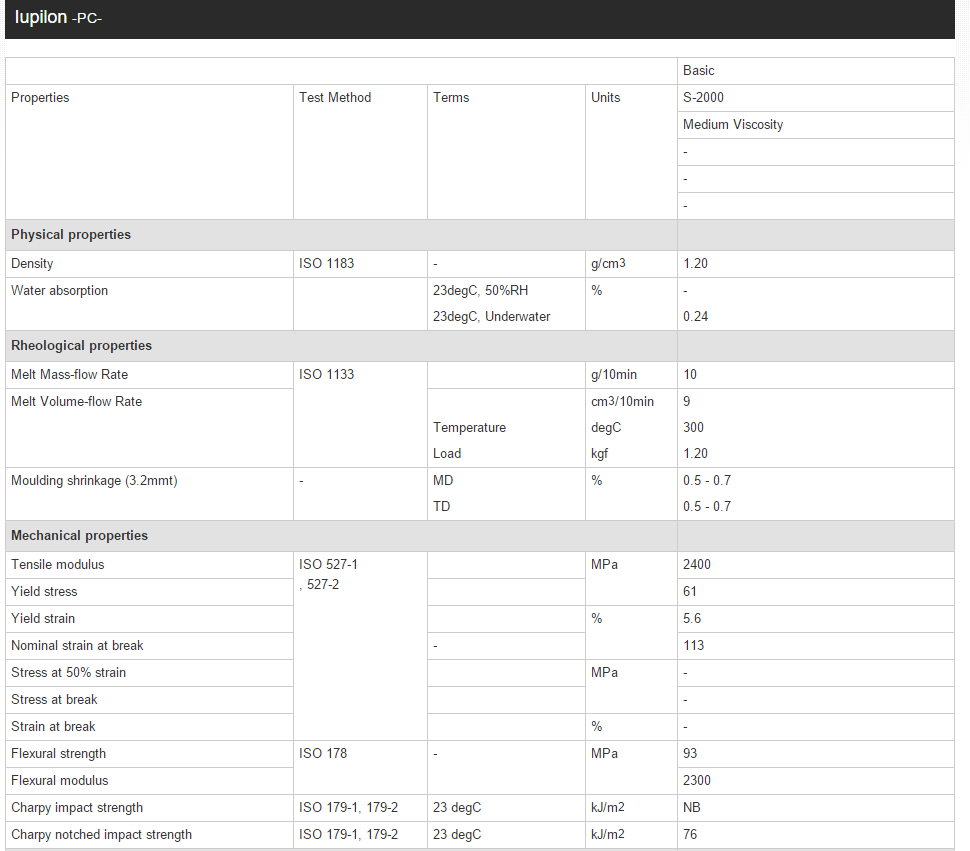Viewport: 970px width, 851px height.
Task: Click the 'Water absorption' property cell
Action: tap(149, 304)
